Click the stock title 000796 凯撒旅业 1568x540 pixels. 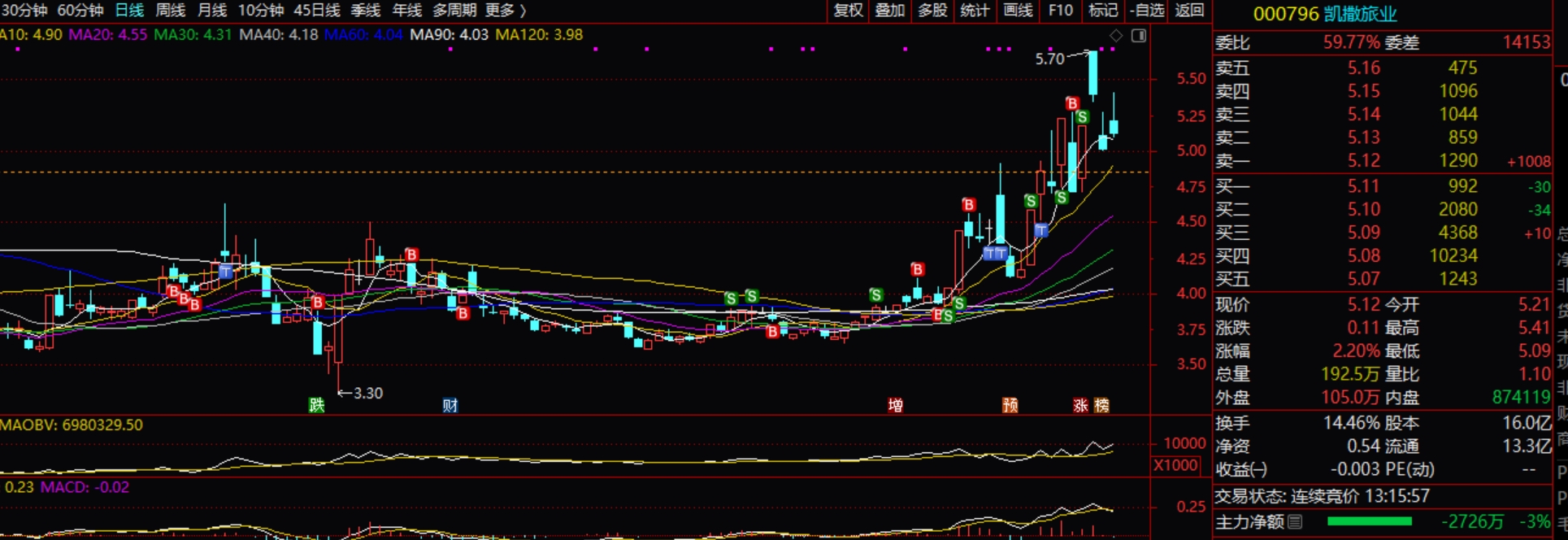coord(1325,14)
